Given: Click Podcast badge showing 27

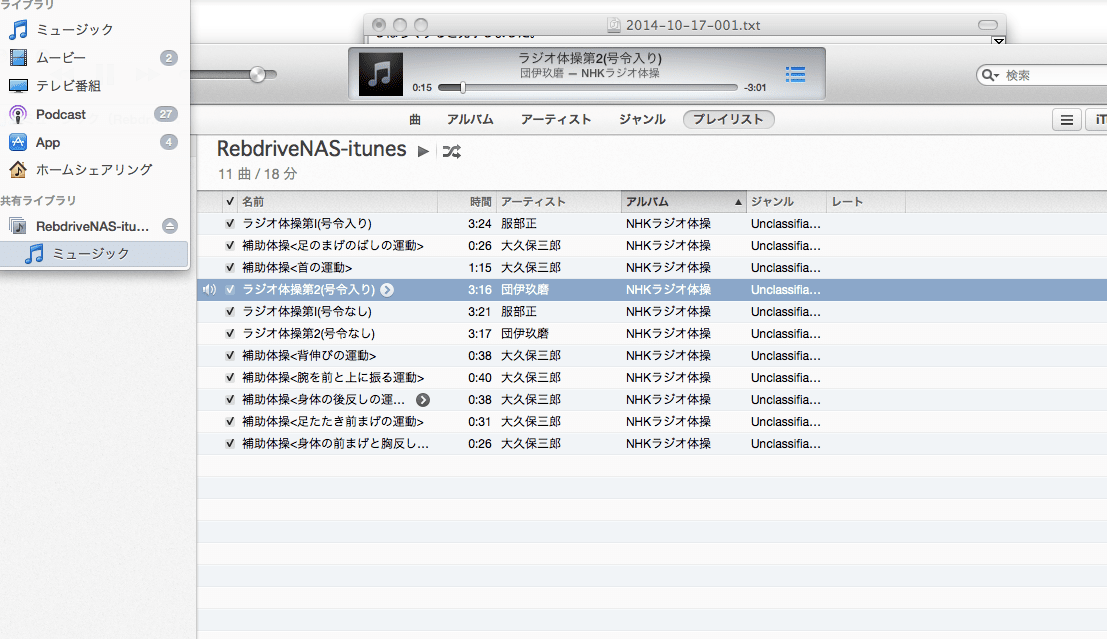Looking at the screenshot, I should coord(165,114).
